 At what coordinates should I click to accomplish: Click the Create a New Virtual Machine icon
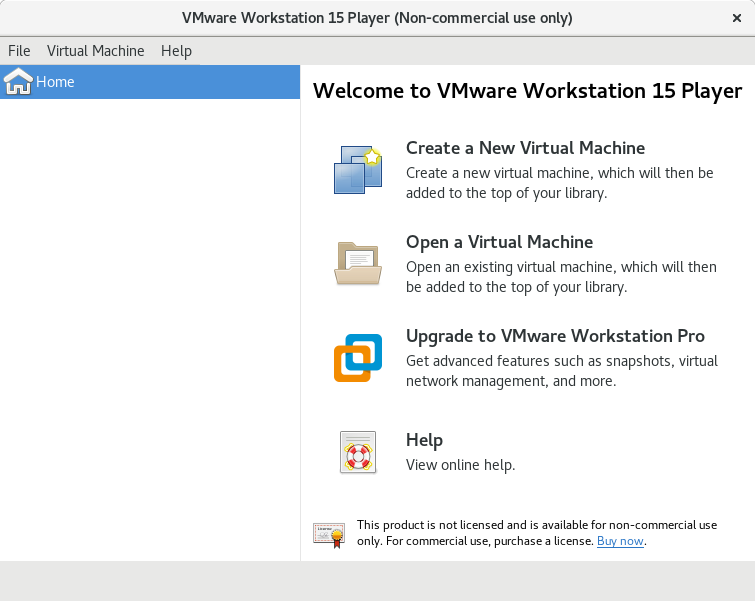coord(358,170)
